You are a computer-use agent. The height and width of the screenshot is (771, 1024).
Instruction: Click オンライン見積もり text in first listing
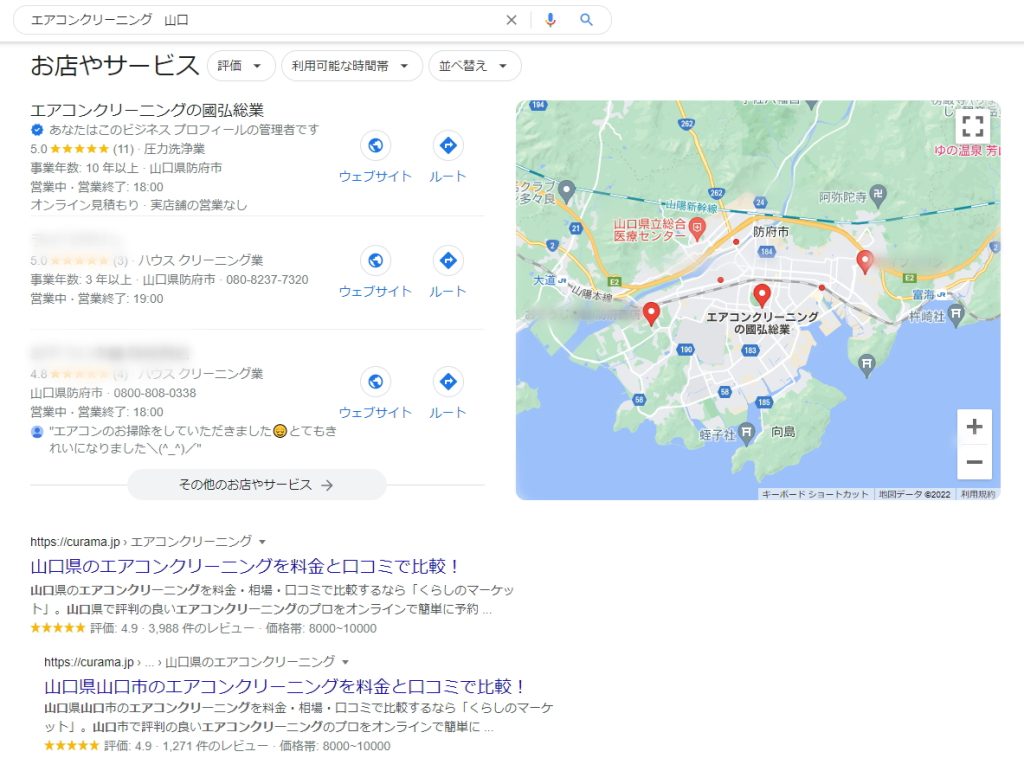click(x=84, y=205)
